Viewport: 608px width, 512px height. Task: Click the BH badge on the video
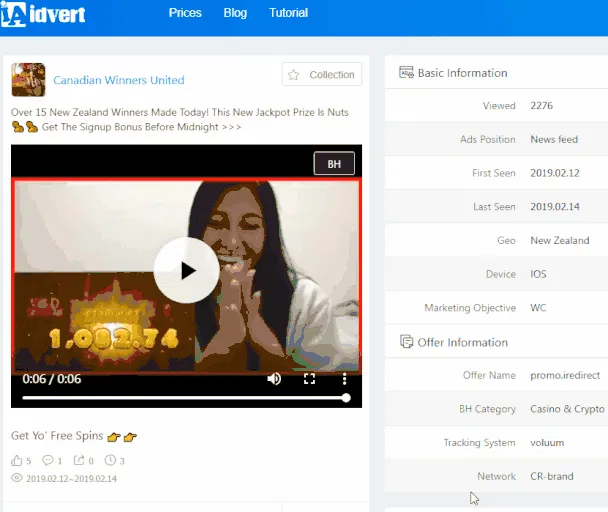(x=334, y=164)
